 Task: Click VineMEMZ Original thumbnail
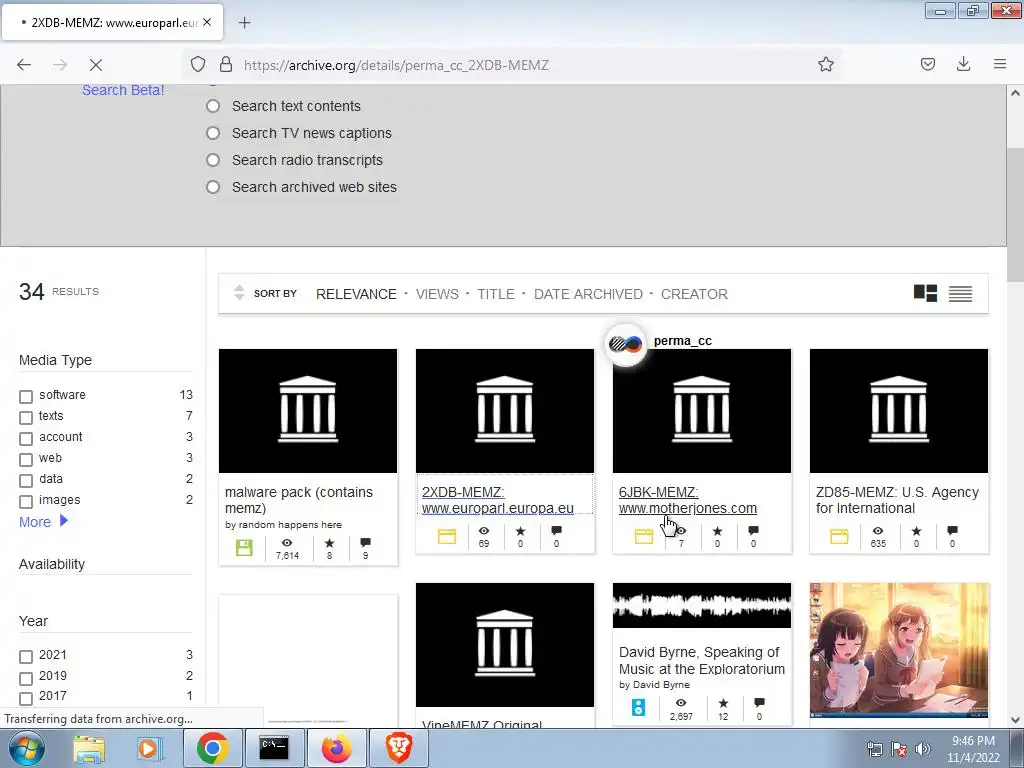pyautogui.click(x=505, y=645)
